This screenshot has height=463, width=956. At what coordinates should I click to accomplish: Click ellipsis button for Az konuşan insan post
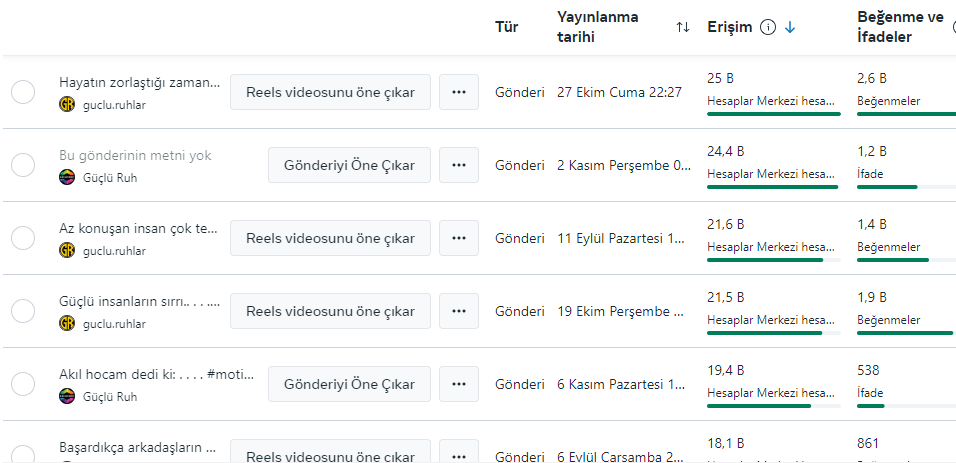coord(458,238)
